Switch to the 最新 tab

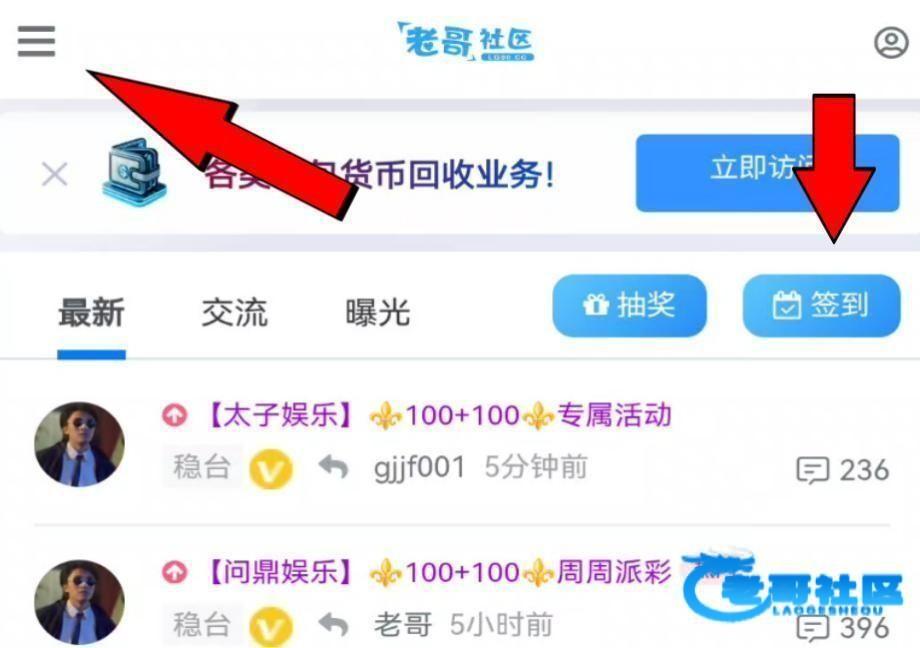click(92, 312)
